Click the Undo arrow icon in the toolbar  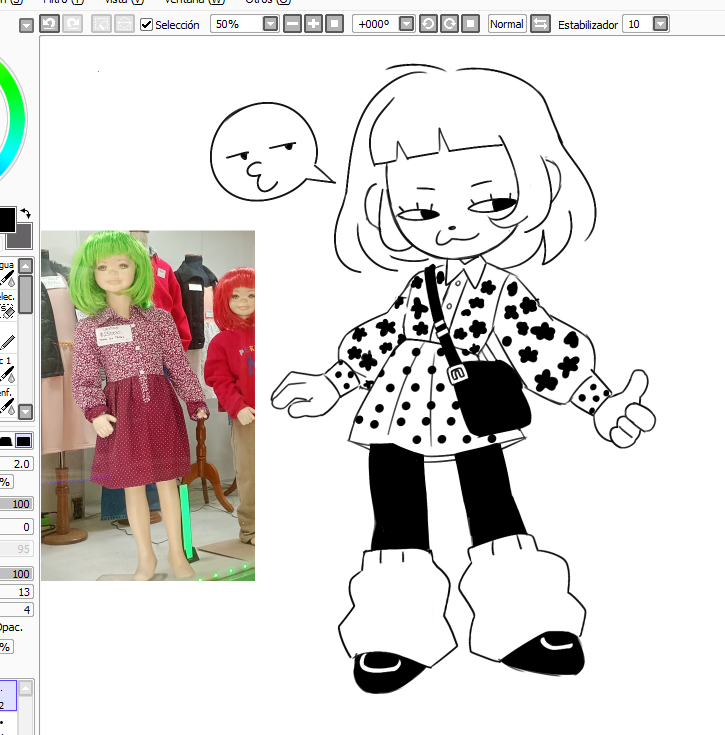coord(49,23)
